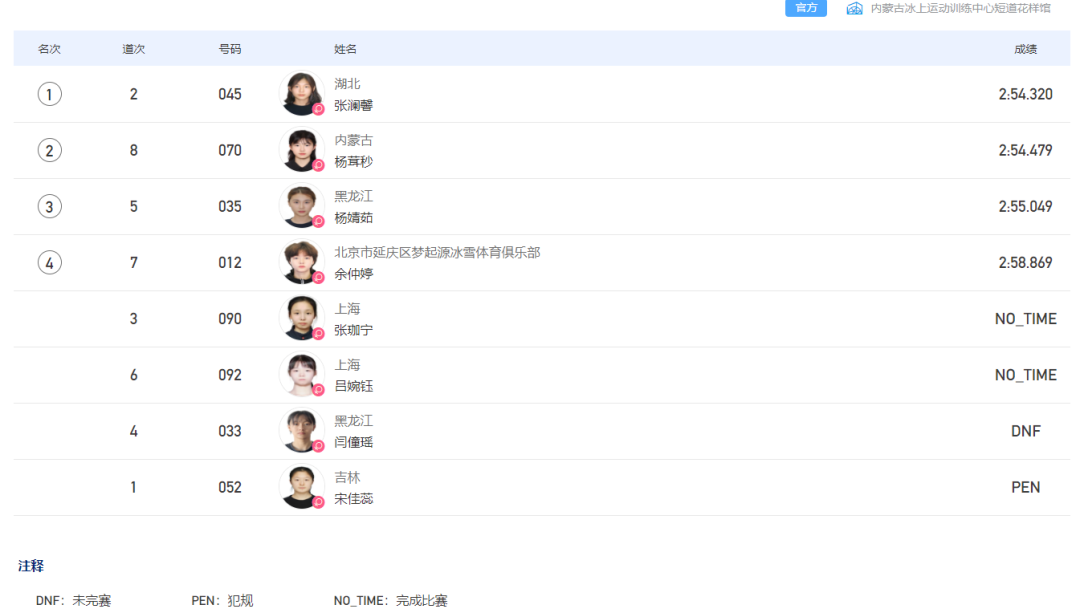Click the rank 3 circle icon
This screenshot has height=613, width=1080.
tap(49, 206)
